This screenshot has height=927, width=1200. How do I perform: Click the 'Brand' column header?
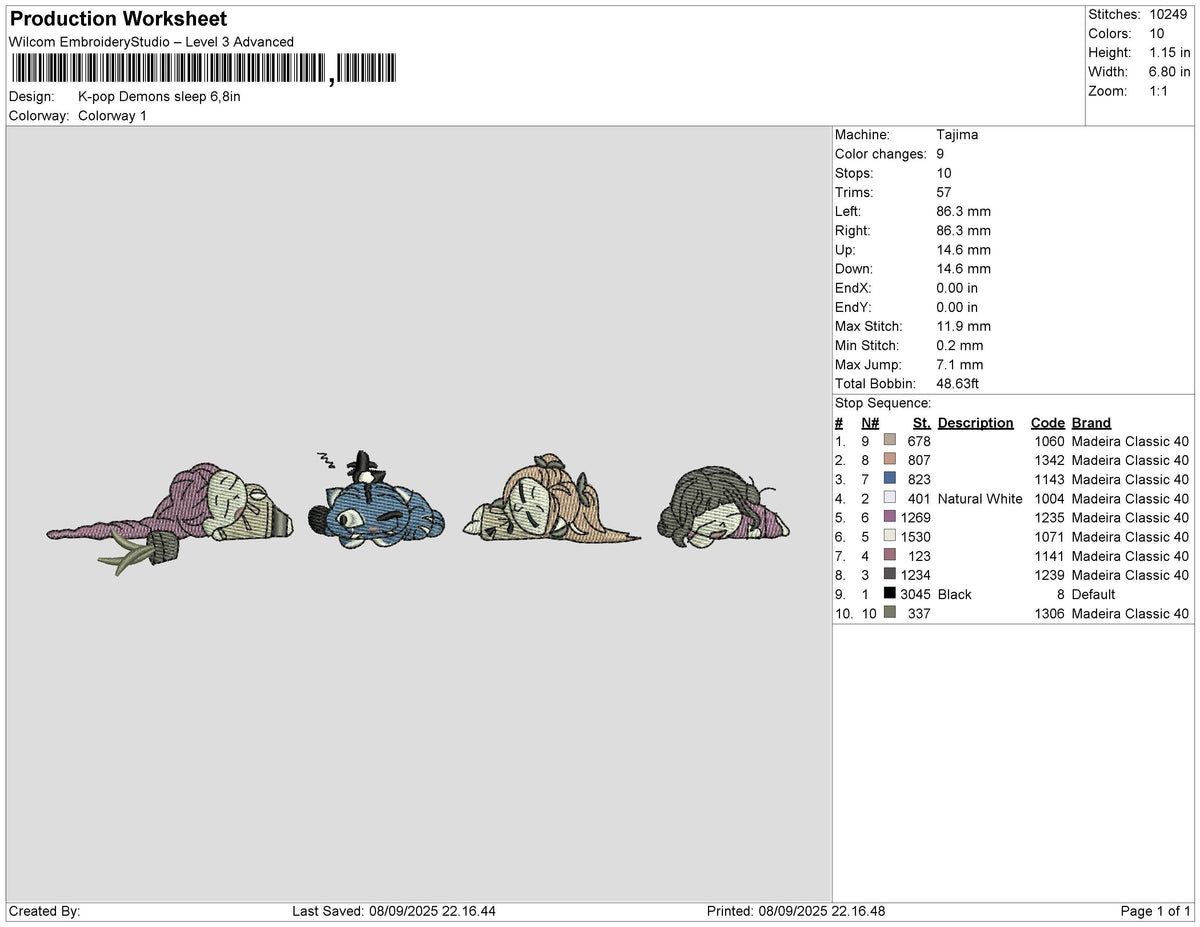tap(1091, 423)
